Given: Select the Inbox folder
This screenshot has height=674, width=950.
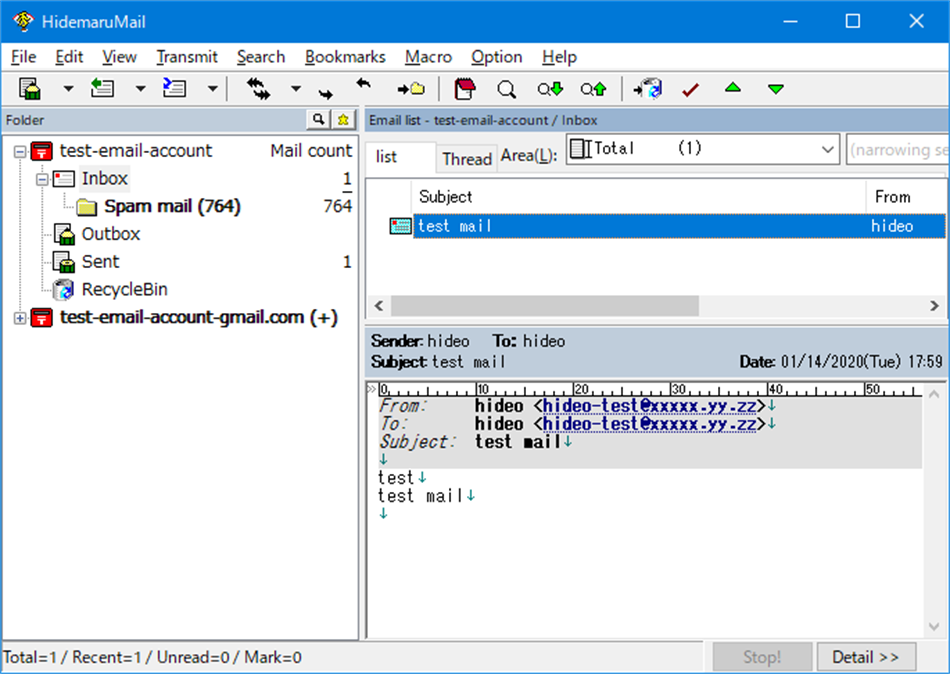Looking at the screenshot, I should (105, 178).
